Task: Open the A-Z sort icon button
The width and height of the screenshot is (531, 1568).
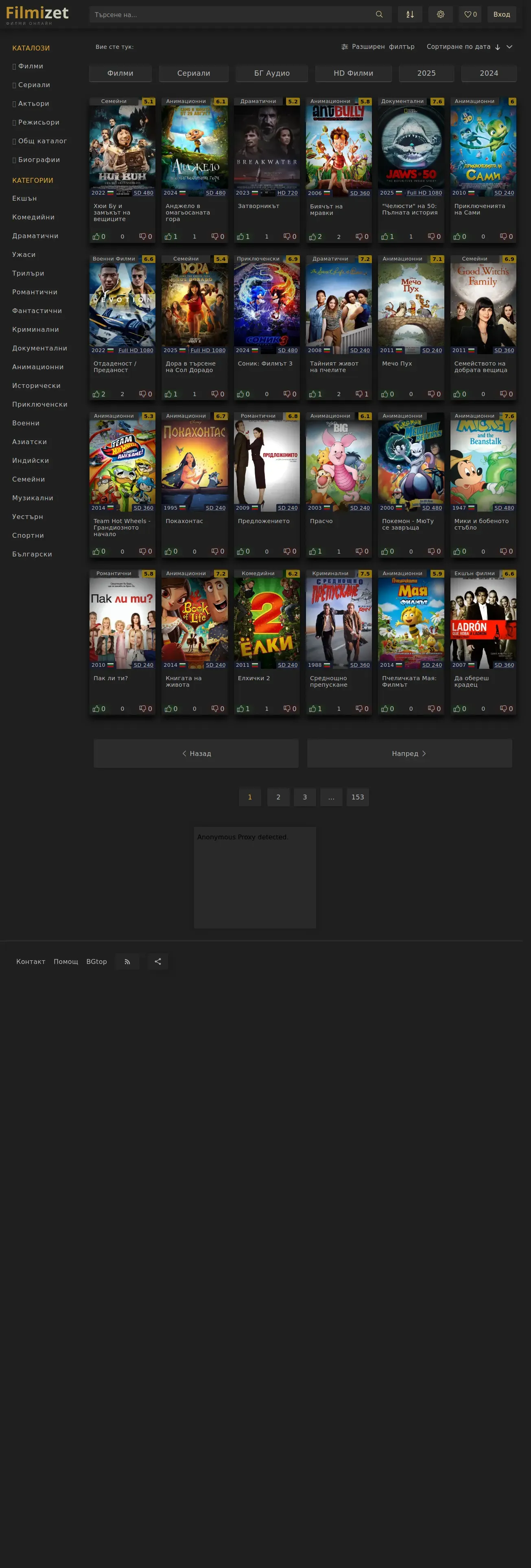Action: [410, 15]
